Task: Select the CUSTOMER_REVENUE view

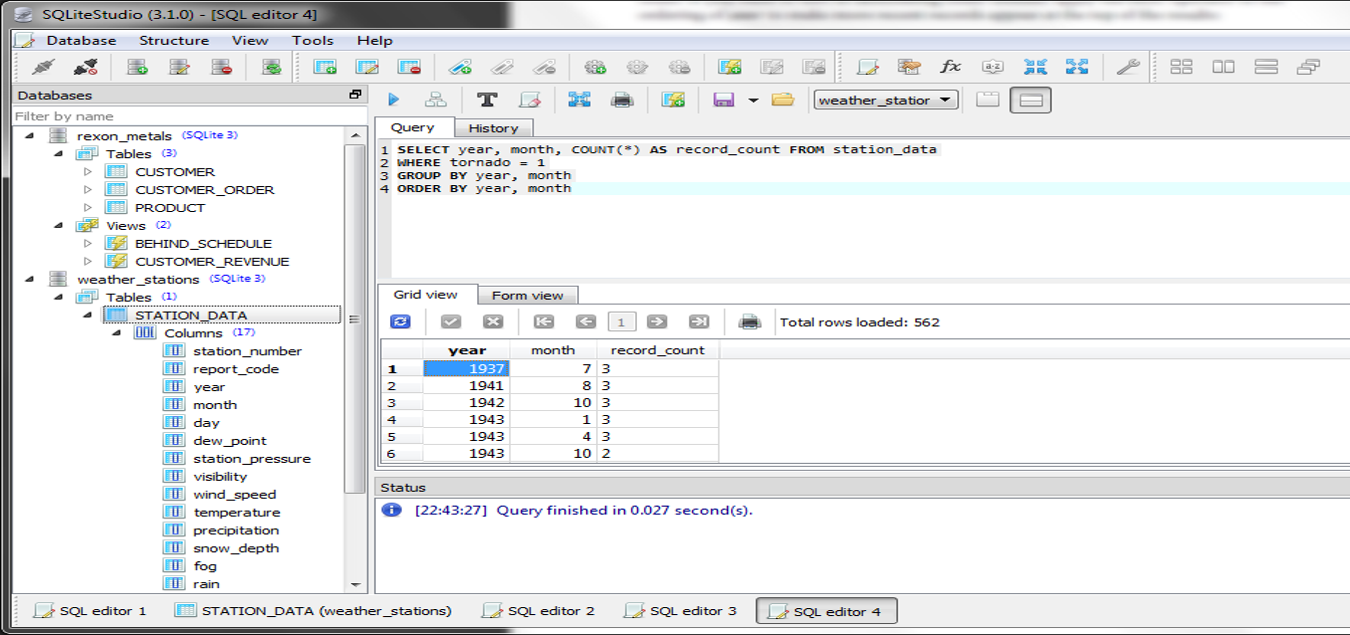Action: (x=212, y=262)
